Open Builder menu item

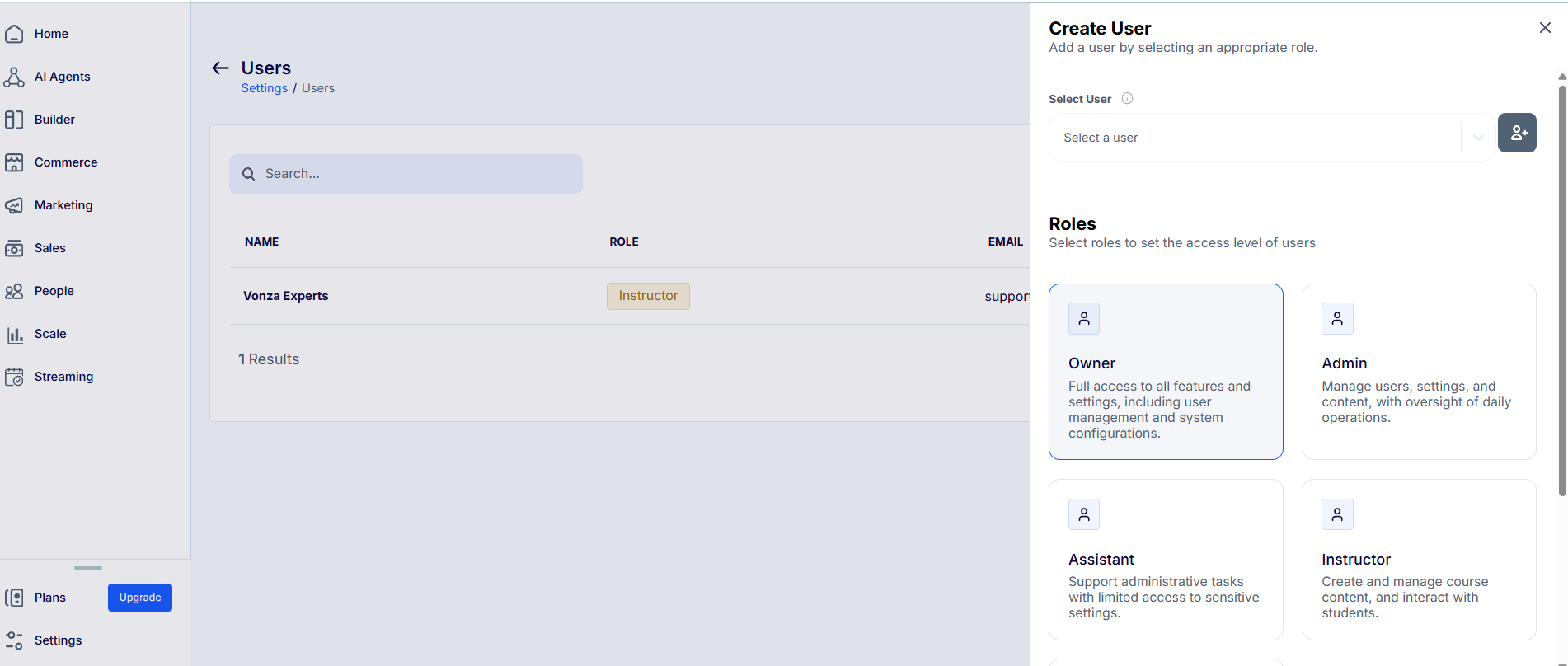(x=54, y=120)
